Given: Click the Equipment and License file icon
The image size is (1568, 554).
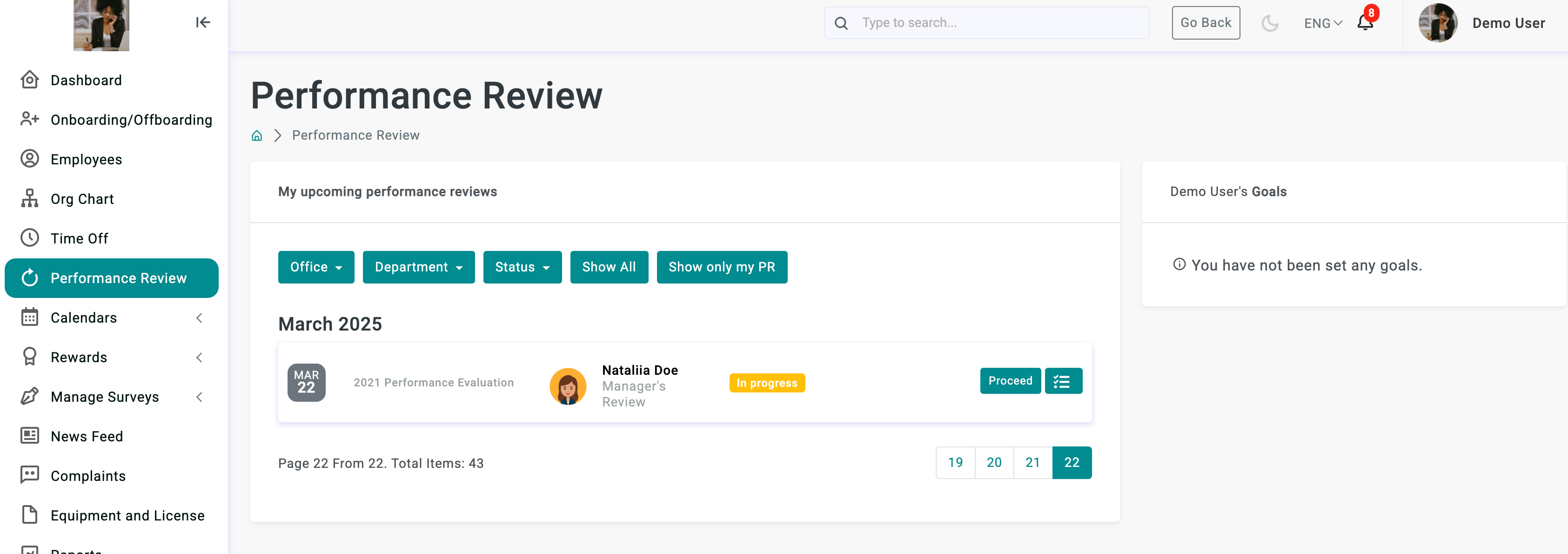Looking at the screenshot, I should tap(29, 515).
